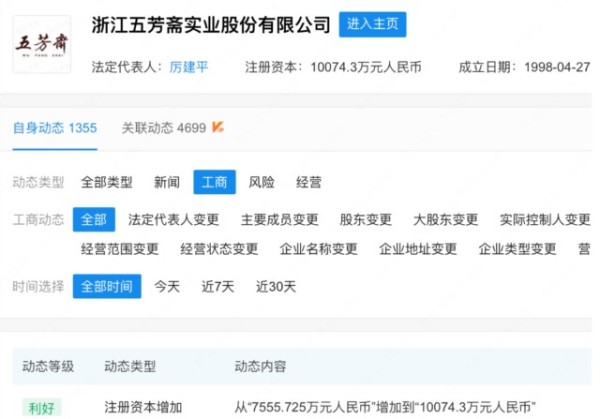Click the 动态类型 column header
Image resolution: width=600 pixels, height=419 pixels.
click(130, 367)
